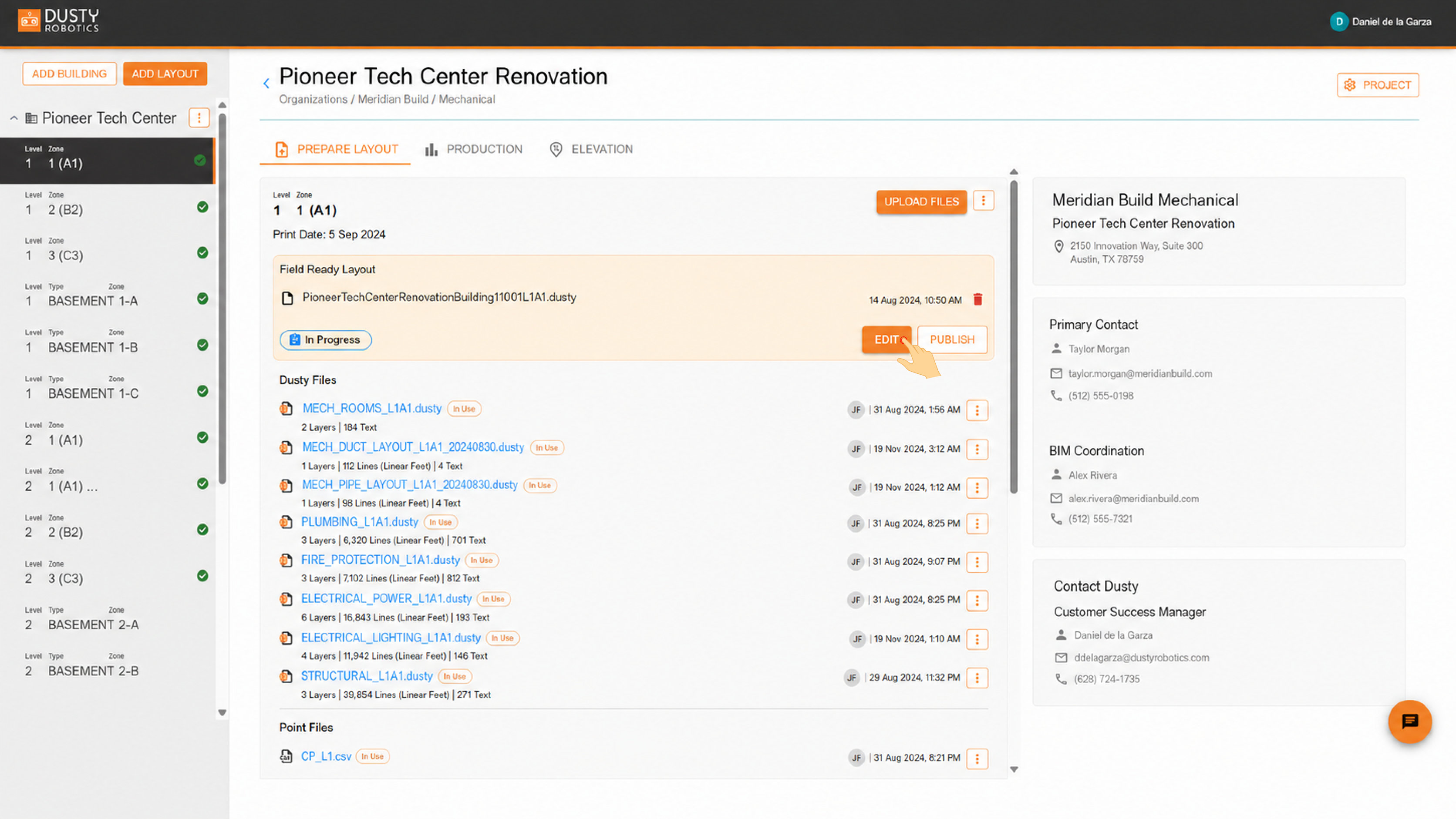Open the options menu for CP_L1.csv
1456x819 pixels.
977,759
